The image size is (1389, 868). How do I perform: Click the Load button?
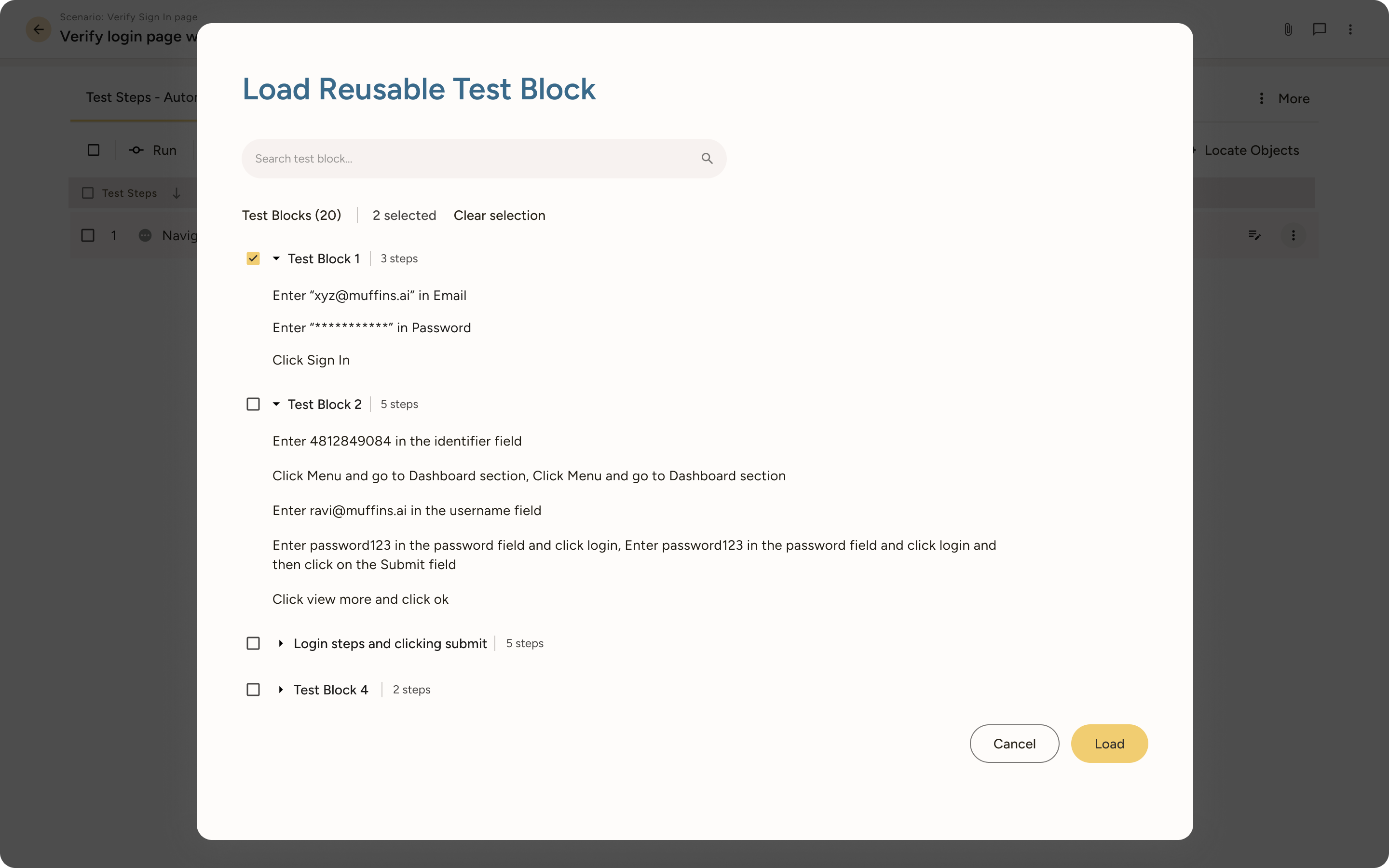pos(1108,743)
